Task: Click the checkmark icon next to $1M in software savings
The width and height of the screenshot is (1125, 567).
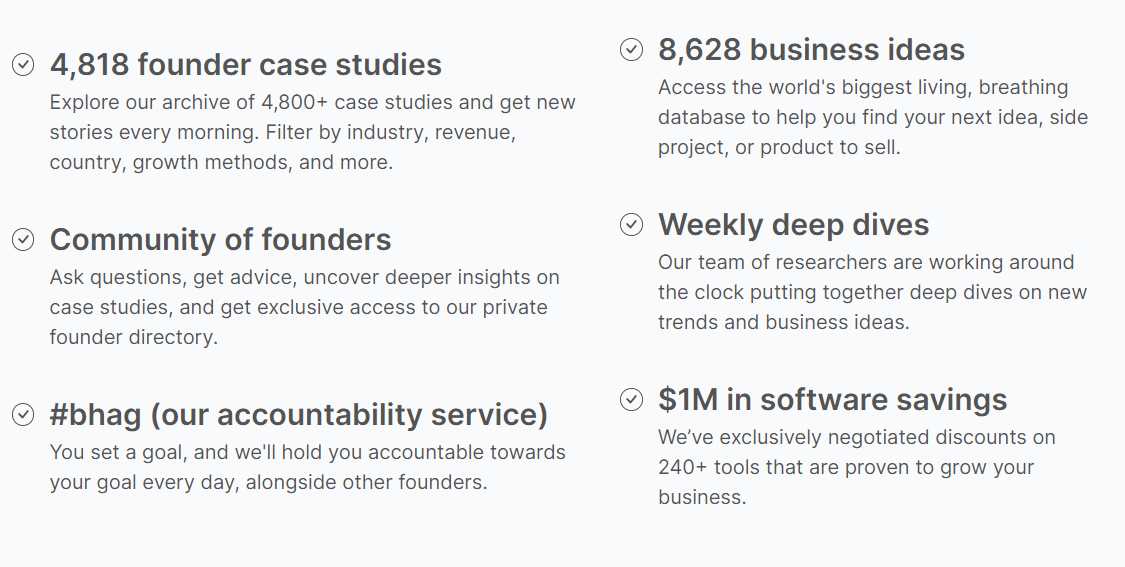Action: click(631, 400)
